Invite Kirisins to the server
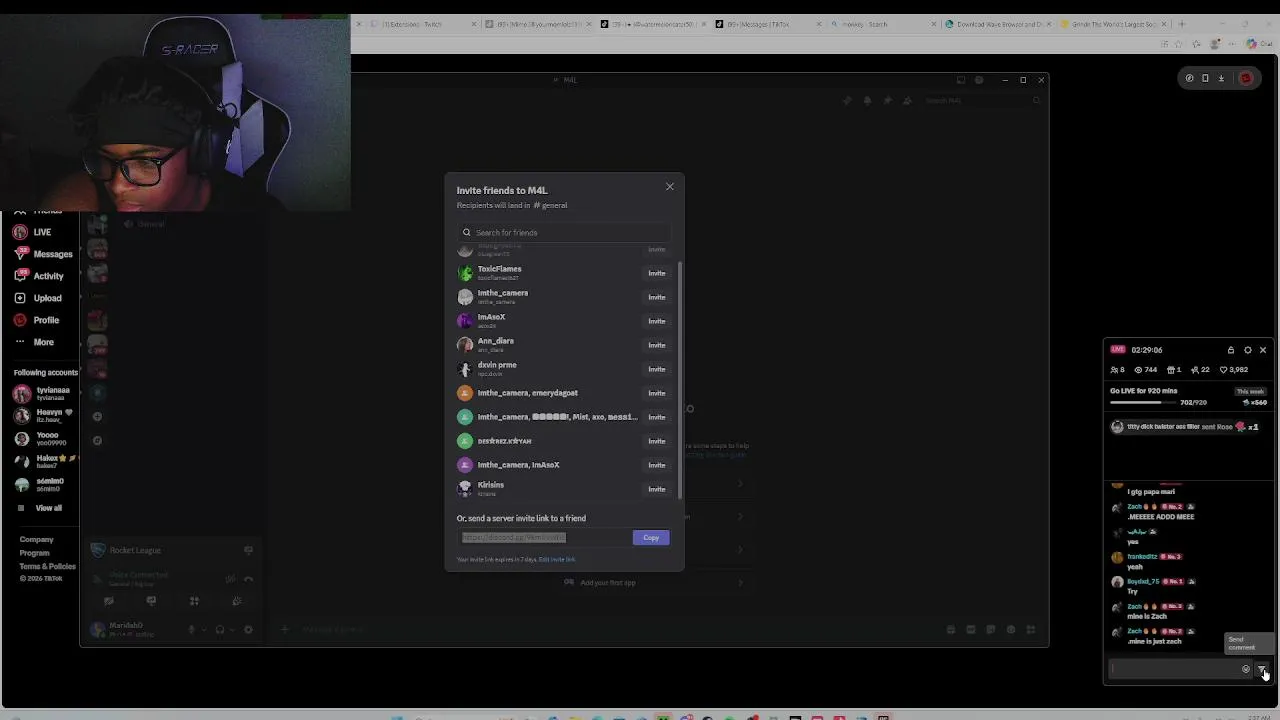Viewport: 1280px width, 720px height. click(x=656, y=489)
